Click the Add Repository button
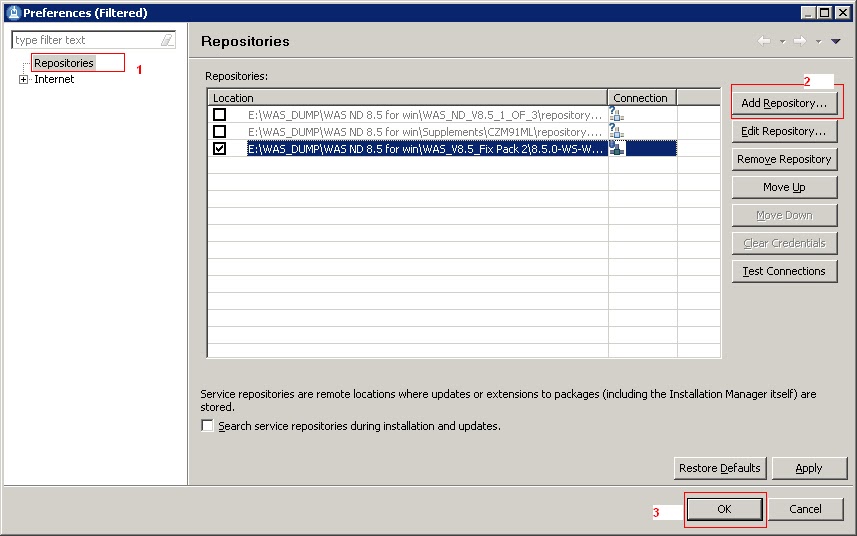 tap(784, 103)
